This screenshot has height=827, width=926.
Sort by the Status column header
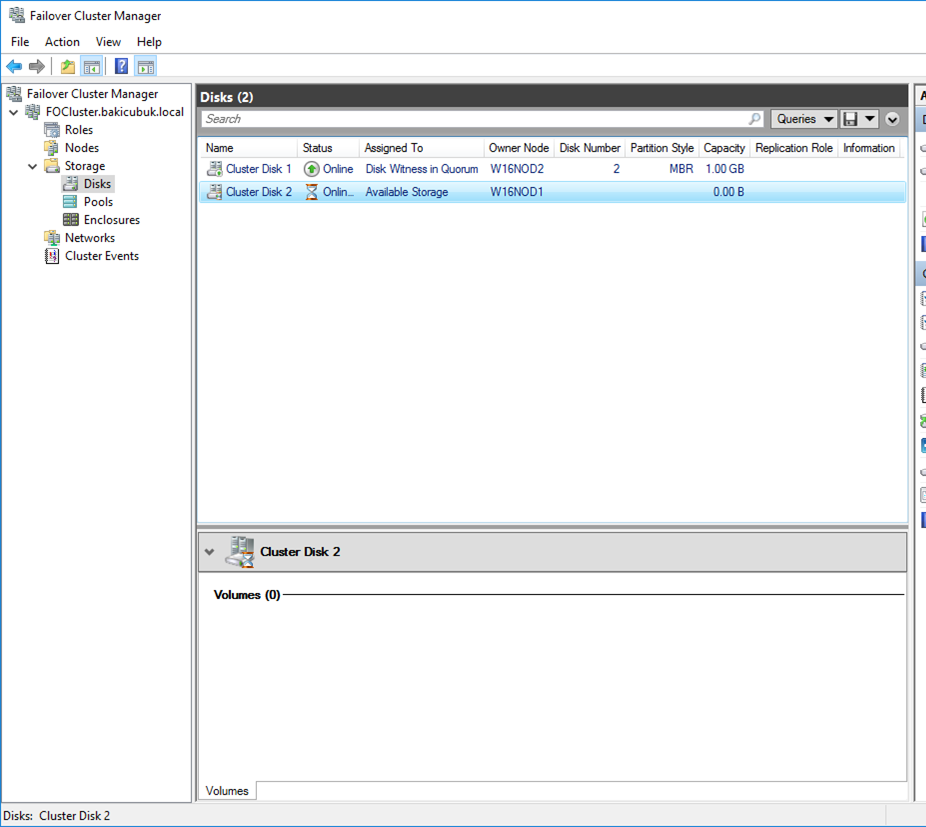coord(328,148)
